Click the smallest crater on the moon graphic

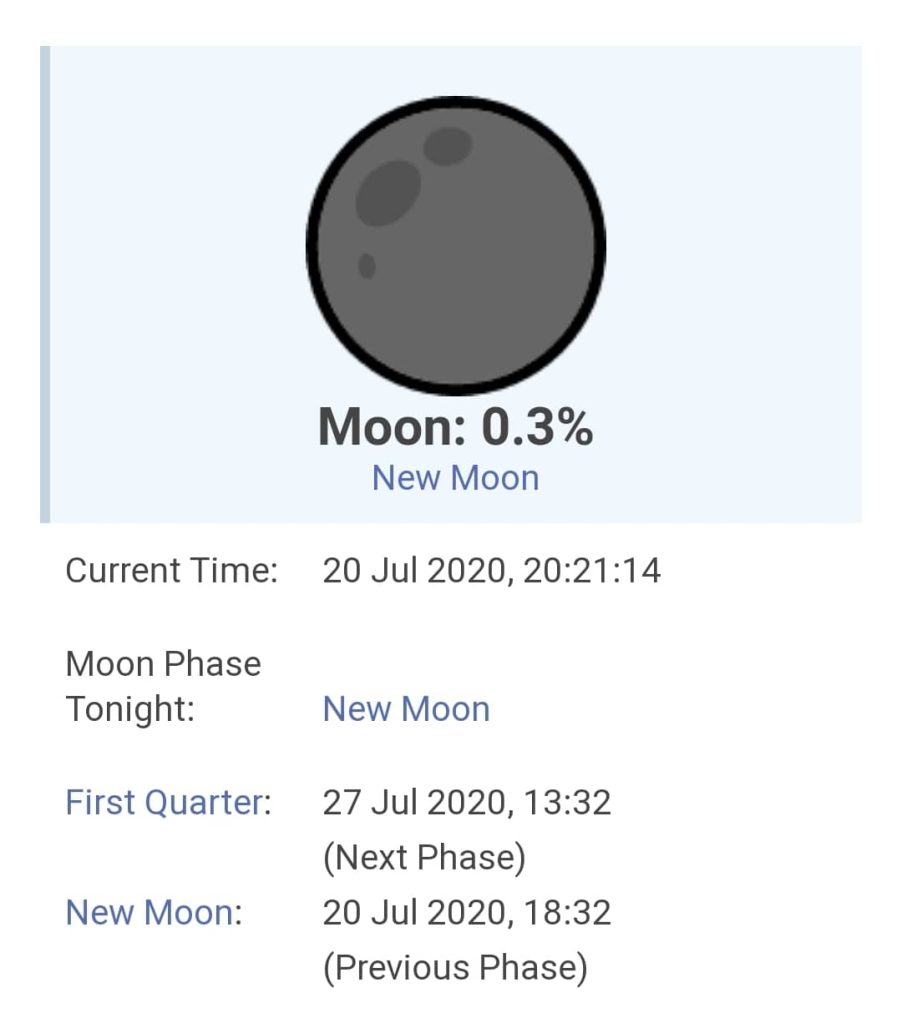pos(367,266)
